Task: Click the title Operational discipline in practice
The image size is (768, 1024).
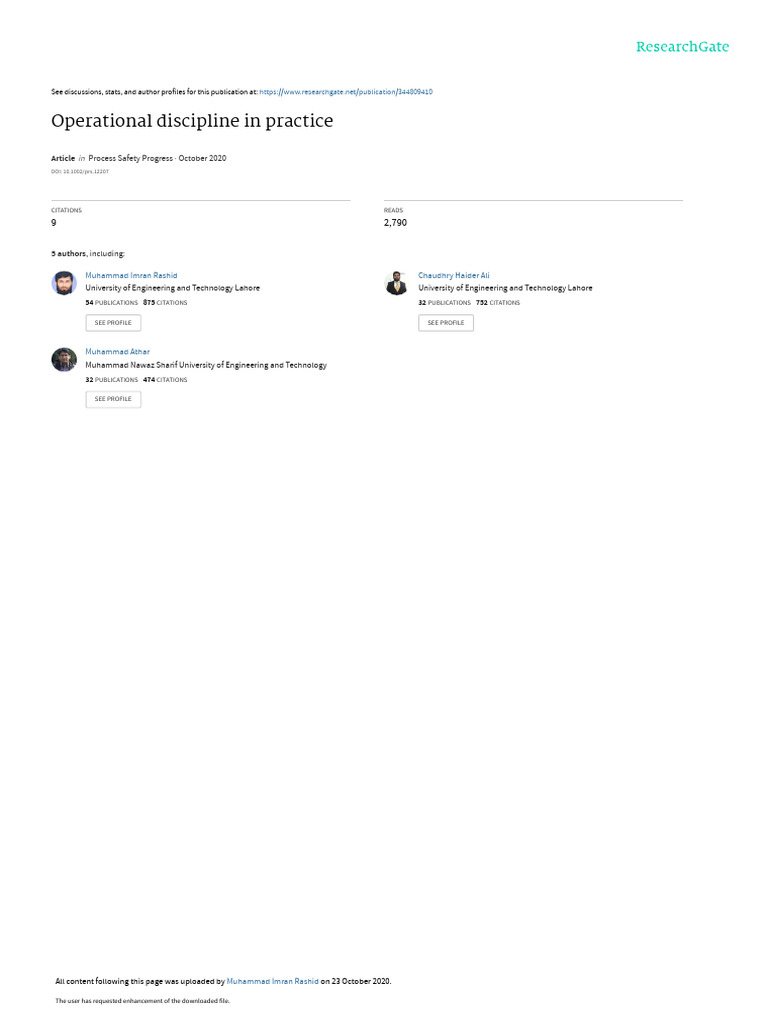Action: tap(192, 121)
